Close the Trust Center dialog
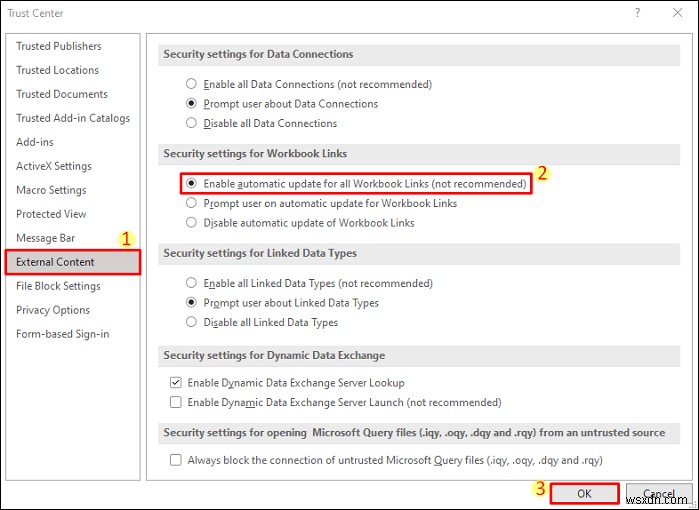This screenshot has height=510, width=699. pos(677,13)
